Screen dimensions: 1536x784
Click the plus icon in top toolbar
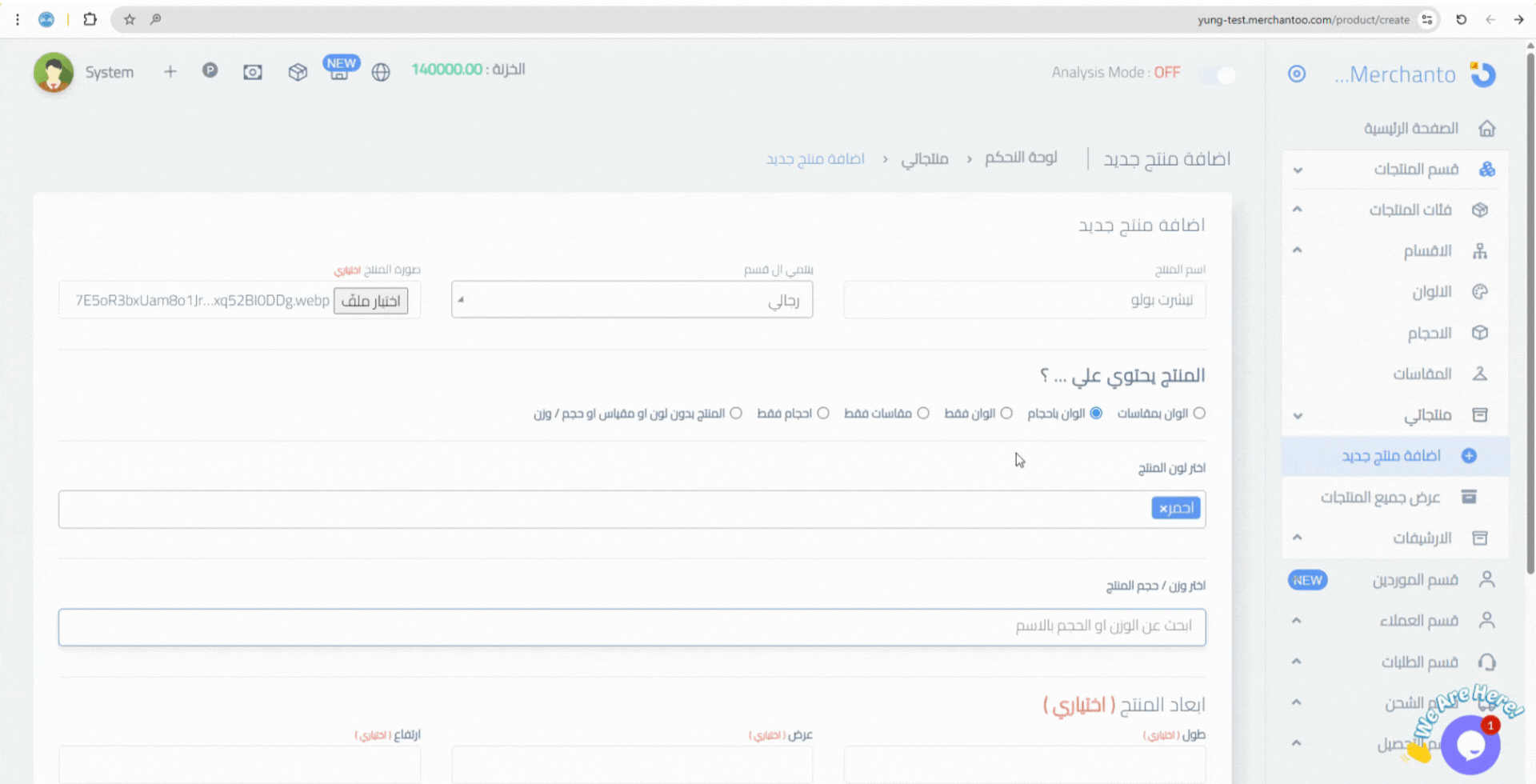170,72
